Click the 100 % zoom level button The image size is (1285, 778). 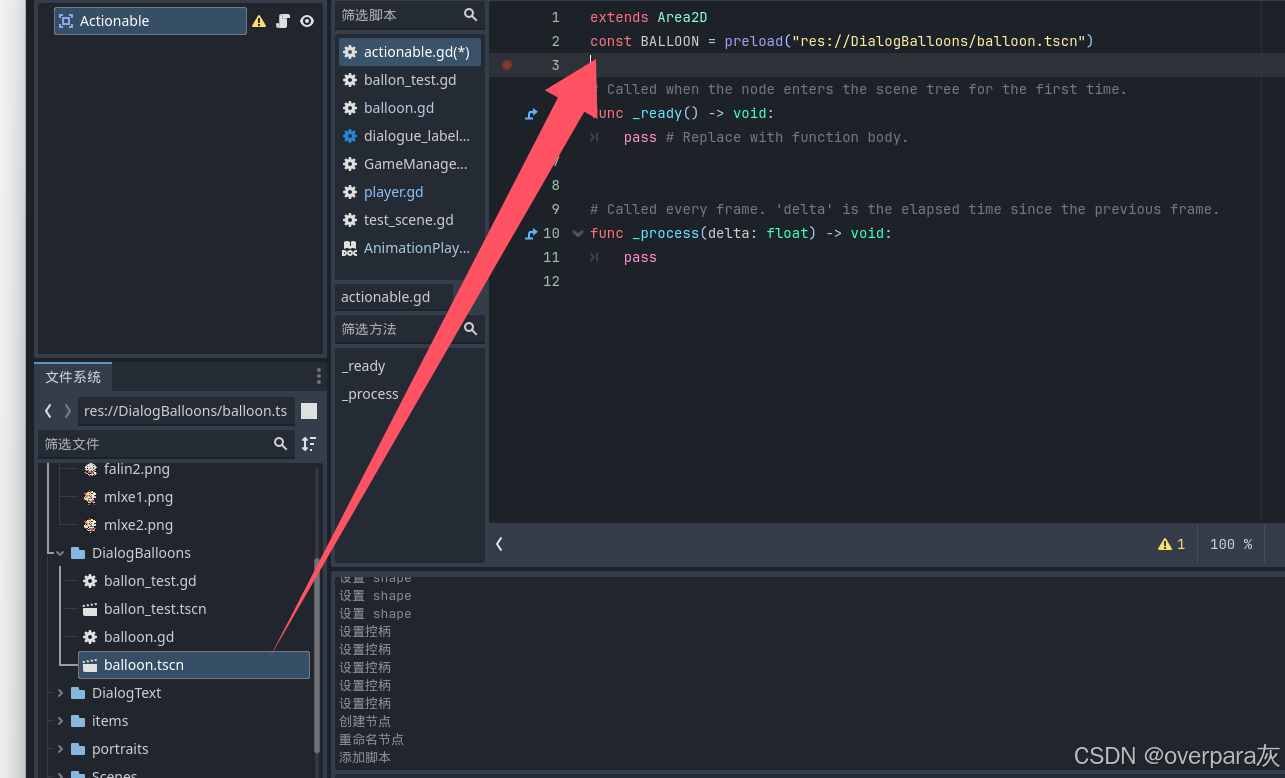(x=1231, y=544)
